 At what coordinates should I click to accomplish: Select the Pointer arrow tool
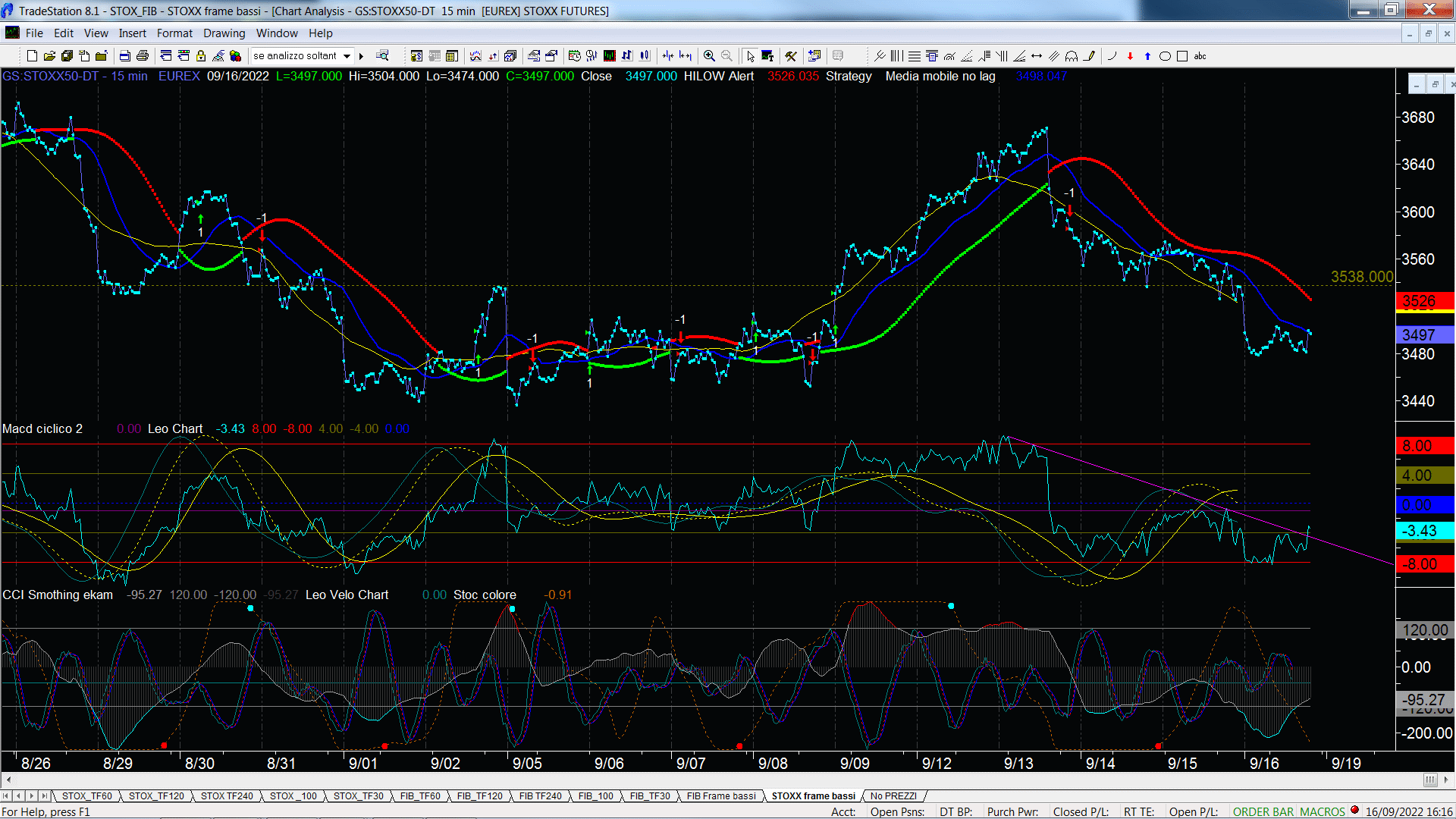(x=750, y=56)
